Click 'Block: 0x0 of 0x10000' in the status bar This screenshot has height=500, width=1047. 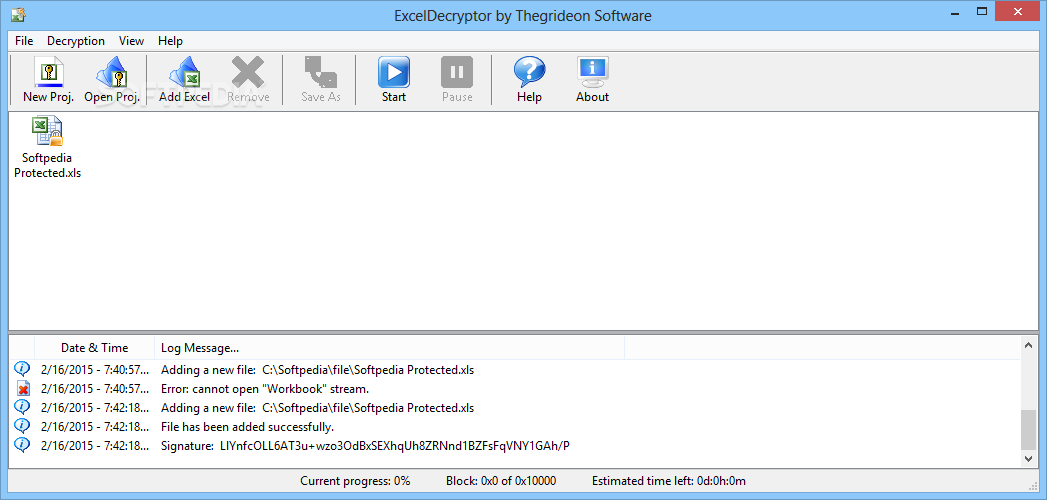coord(501,481)
